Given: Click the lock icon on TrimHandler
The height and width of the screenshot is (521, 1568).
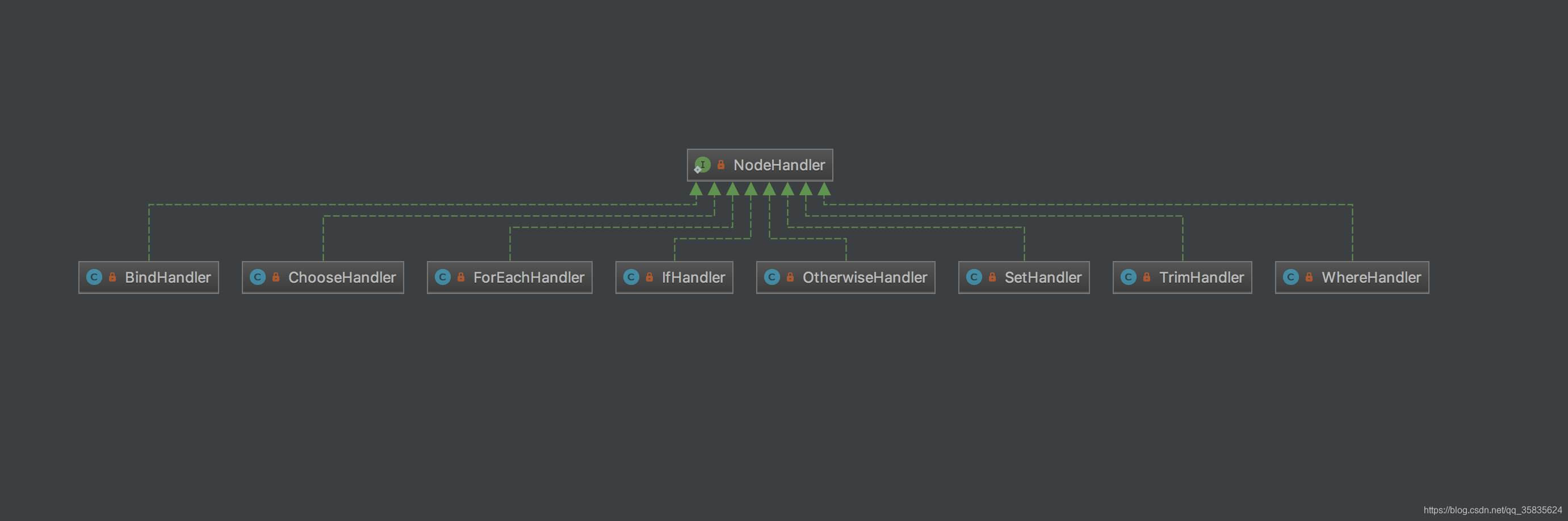Looking at the screenshot, I should point(1147,278).
